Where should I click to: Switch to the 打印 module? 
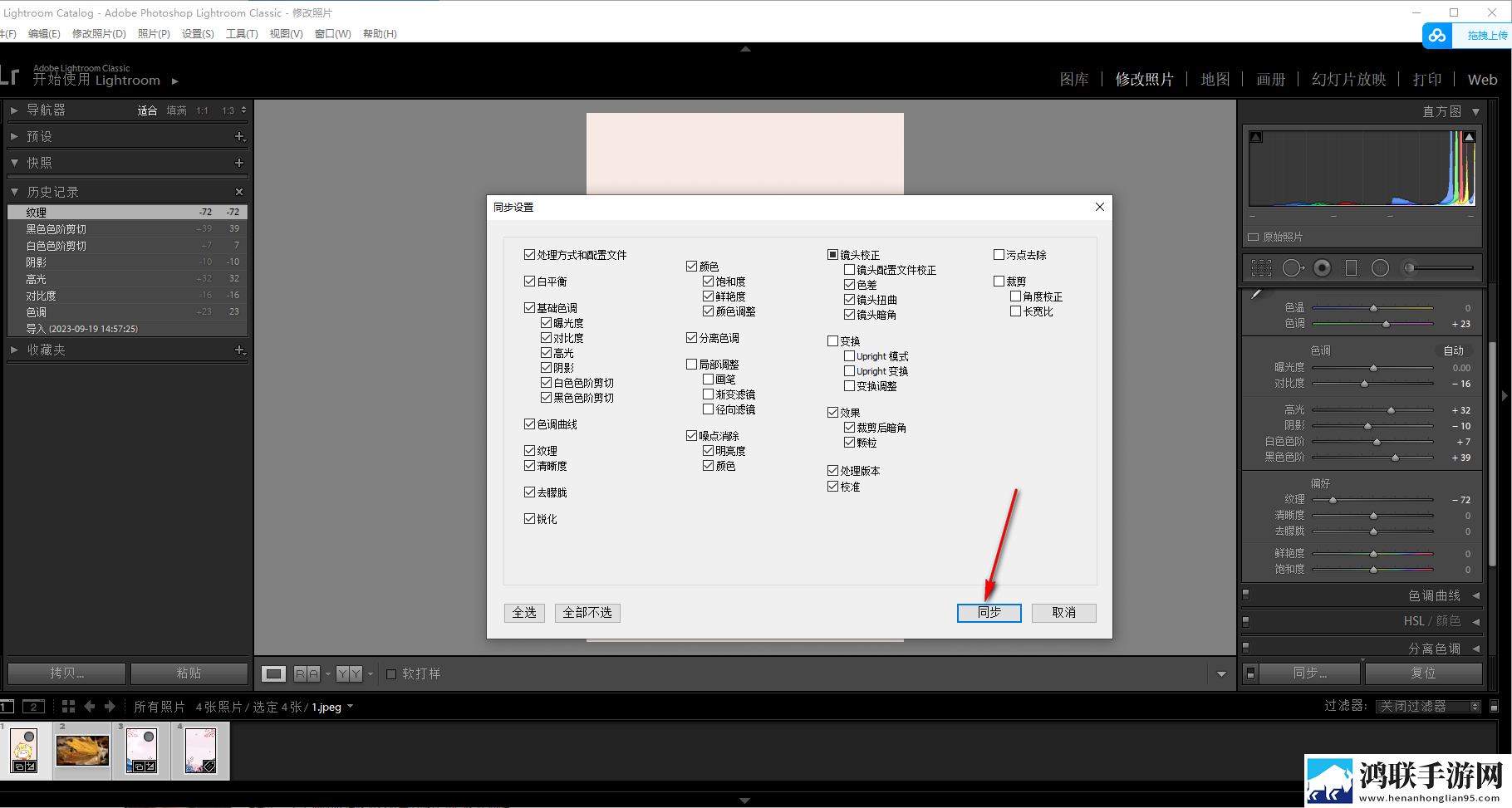[1427, 80]
